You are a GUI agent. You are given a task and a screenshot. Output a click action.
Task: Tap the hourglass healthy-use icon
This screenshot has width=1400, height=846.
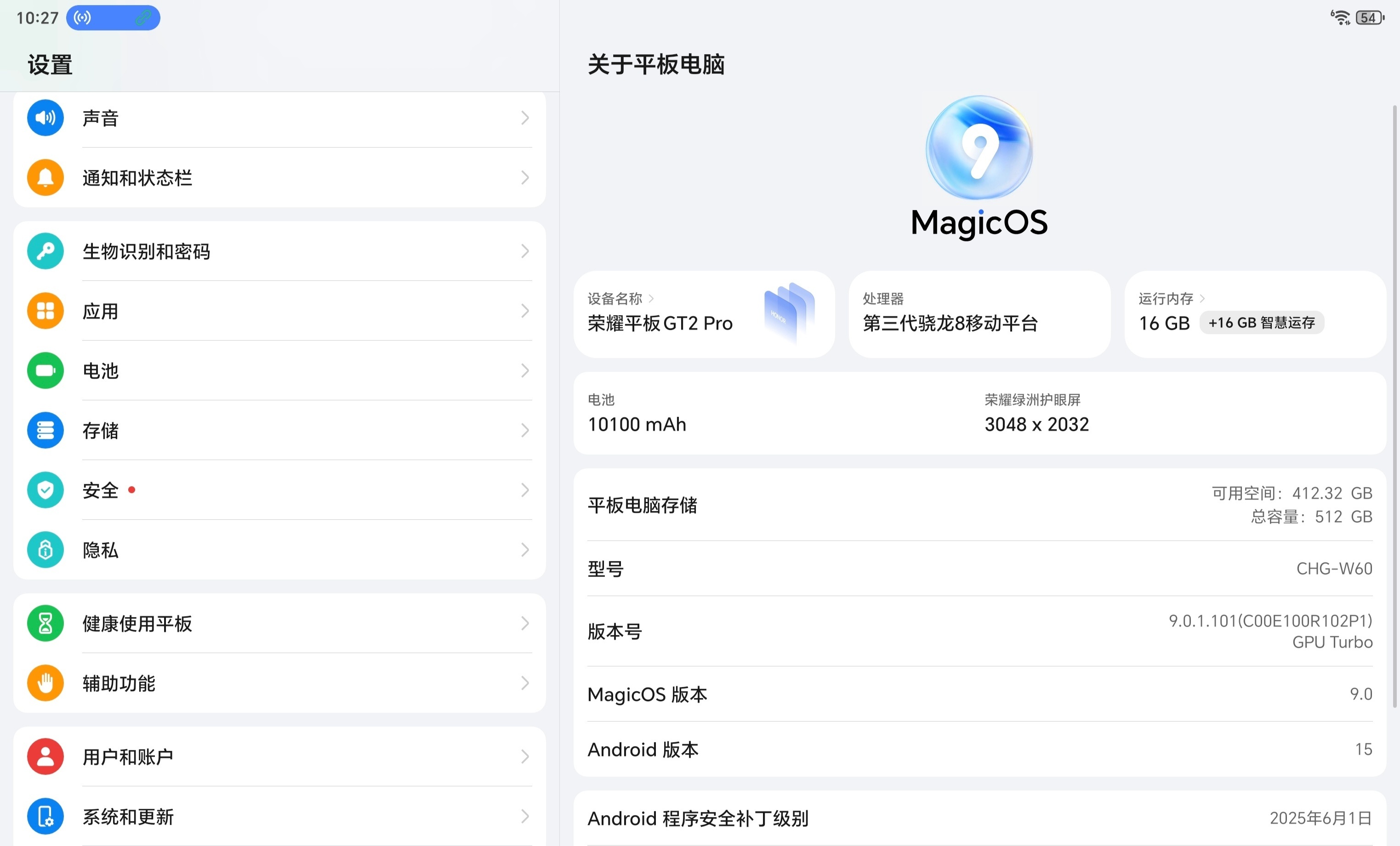(x=46, y=623)
